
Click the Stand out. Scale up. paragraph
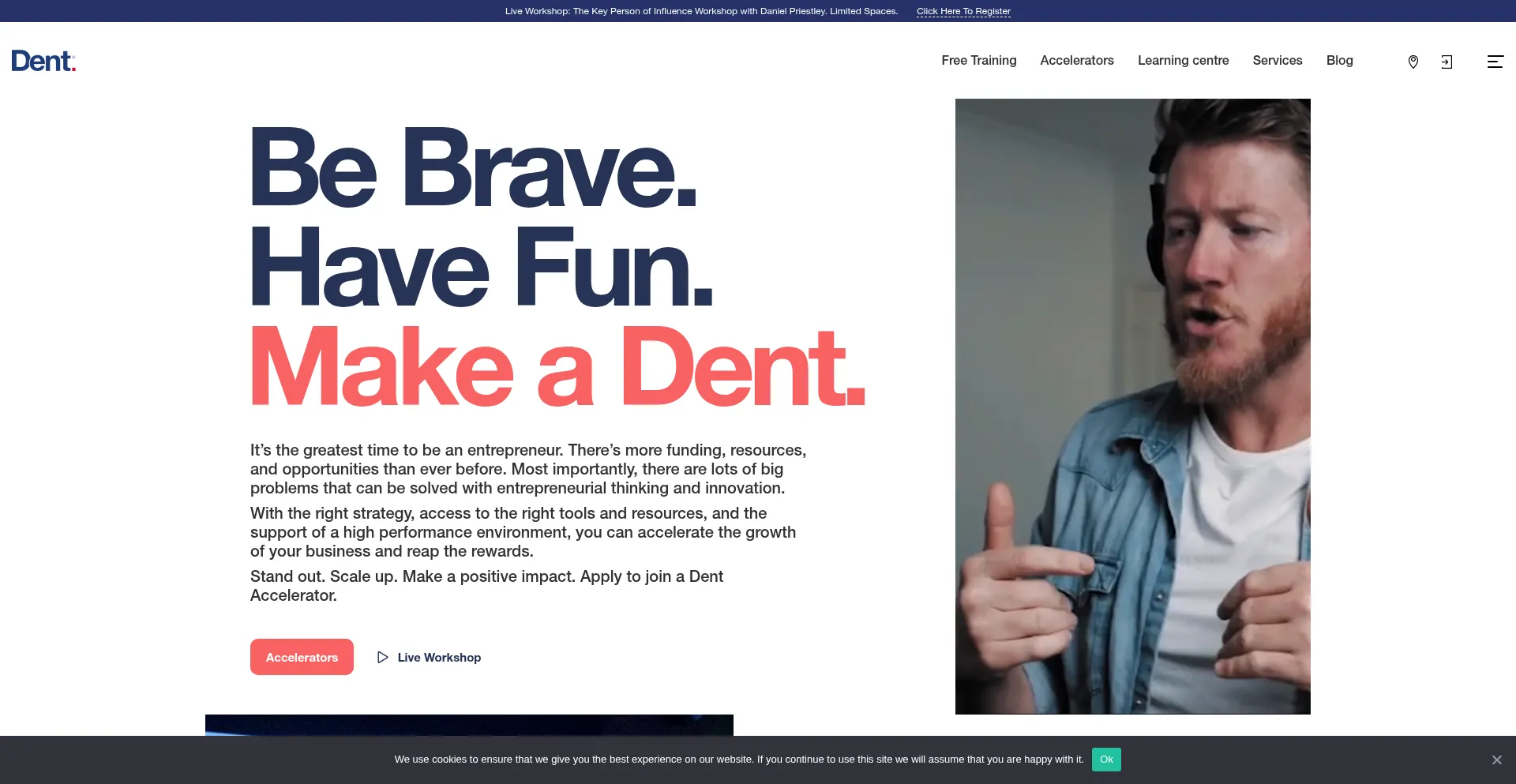[486, 586]
